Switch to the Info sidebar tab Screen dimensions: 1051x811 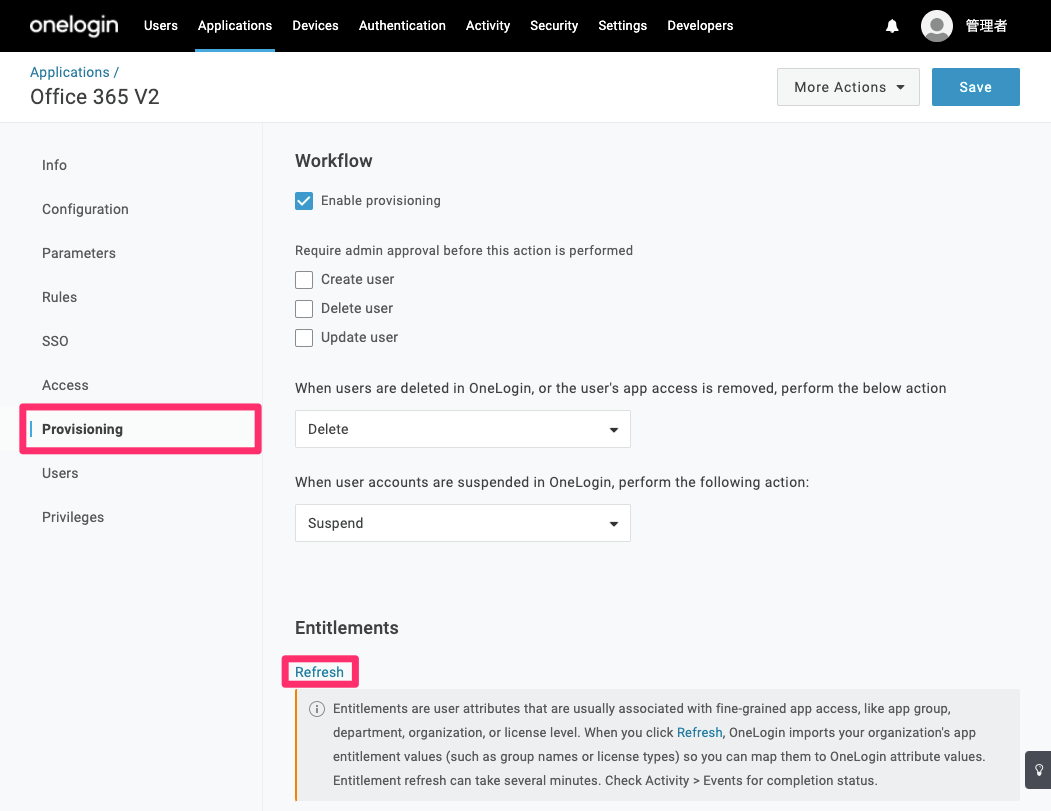[54, 165]
